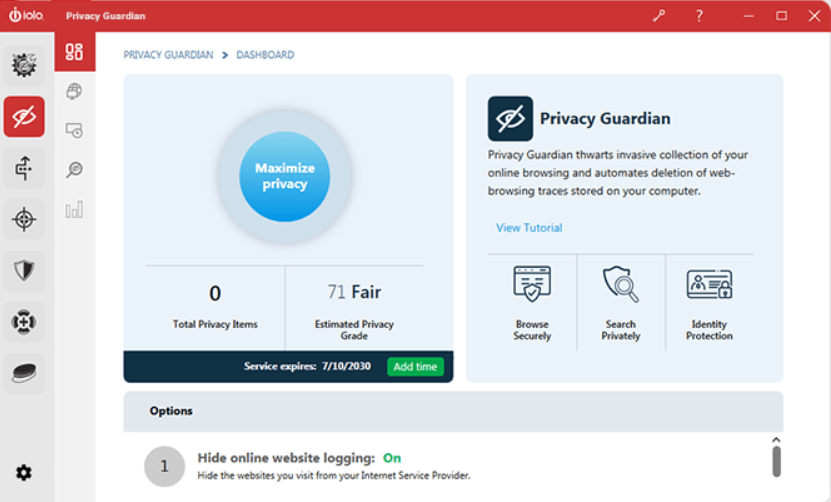Click the Browse Securely icon
Viewport: 831px width, 502px height.
tap(532, 284)
